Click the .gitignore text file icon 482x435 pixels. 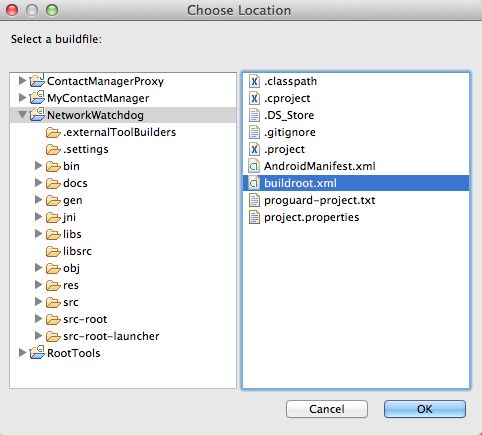pyautogui.click(x=254, y=132)
